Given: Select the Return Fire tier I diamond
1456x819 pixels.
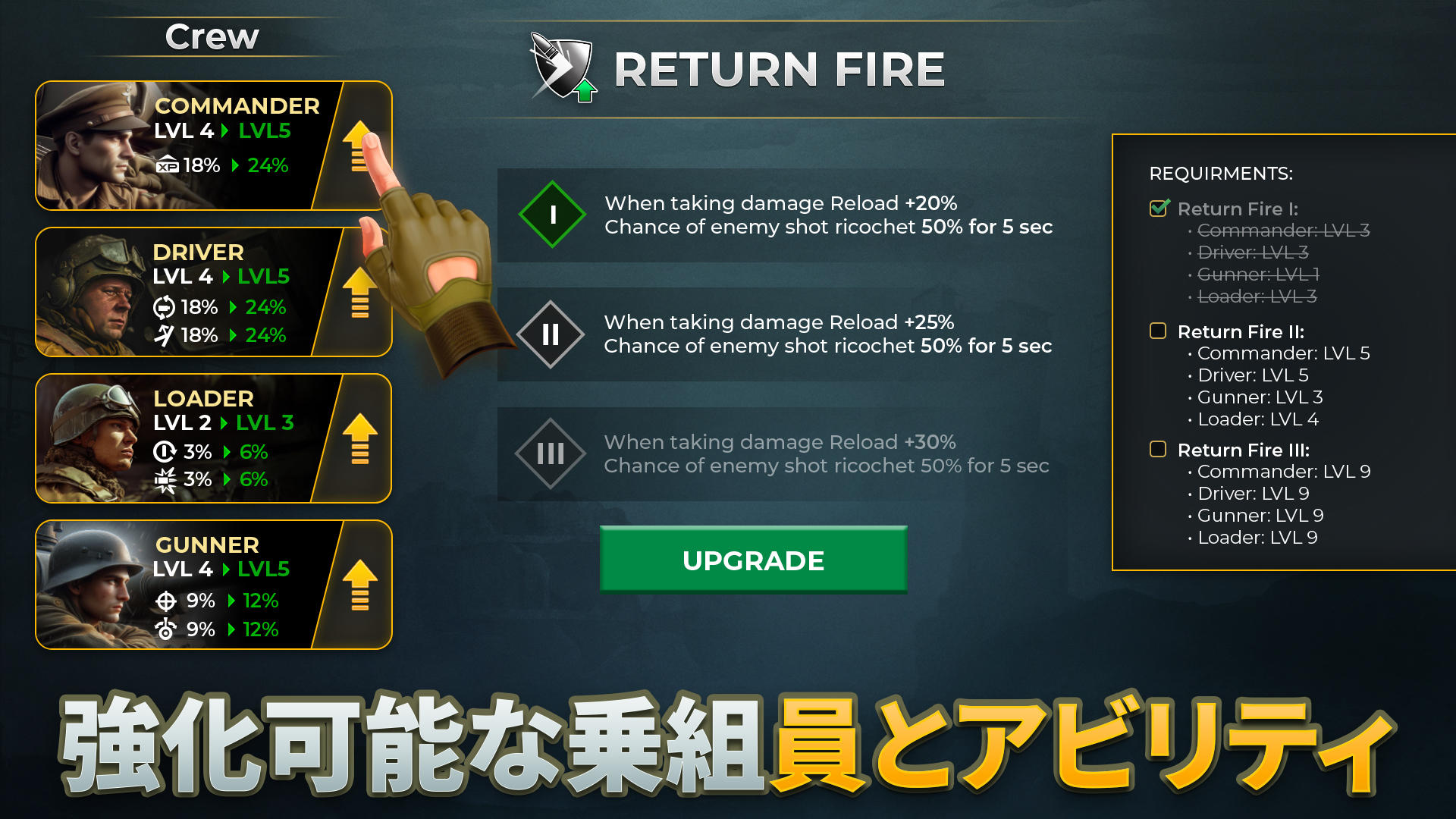Looking at the screenshot, I should click(x=552, y=215).
